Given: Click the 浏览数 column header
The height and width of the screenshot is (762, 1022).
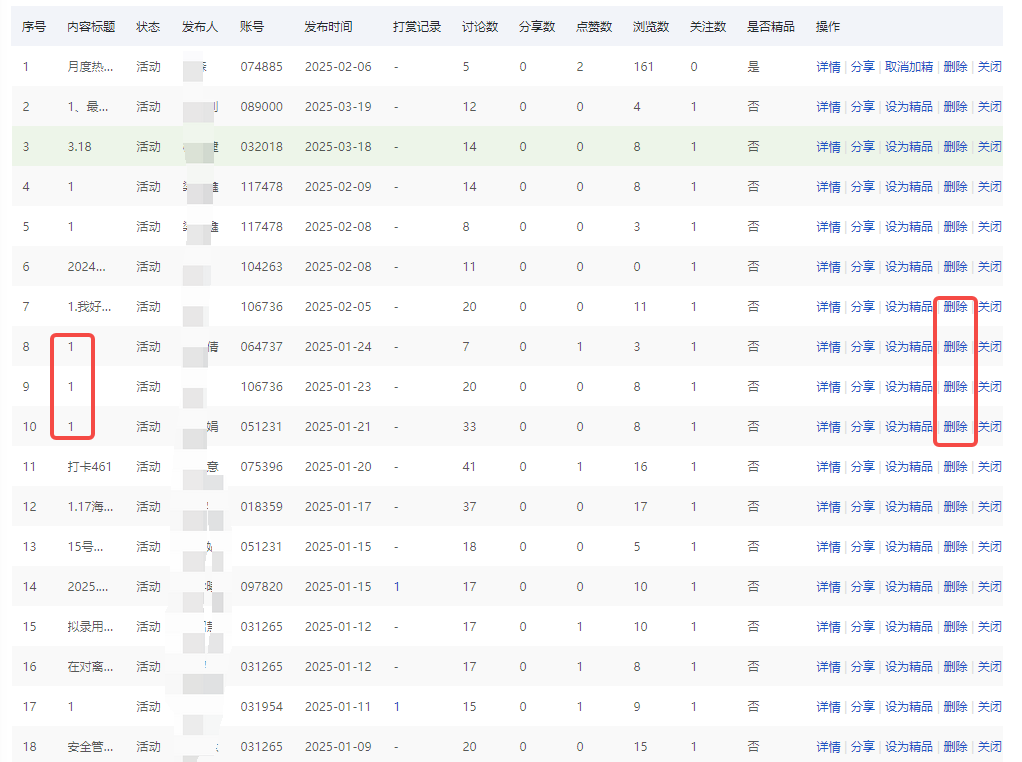Looking at the screenshot, I should coord(651,27).
